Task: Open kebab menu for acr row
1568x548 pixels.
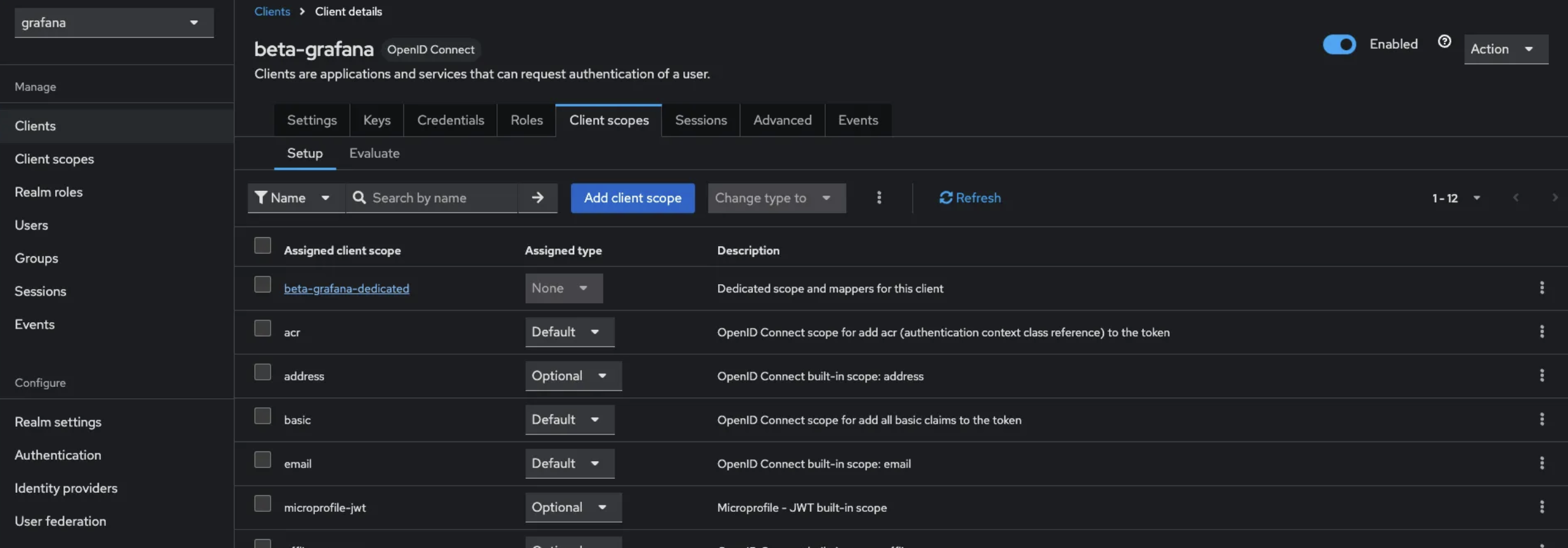Action: click(x=1541, y=332)
